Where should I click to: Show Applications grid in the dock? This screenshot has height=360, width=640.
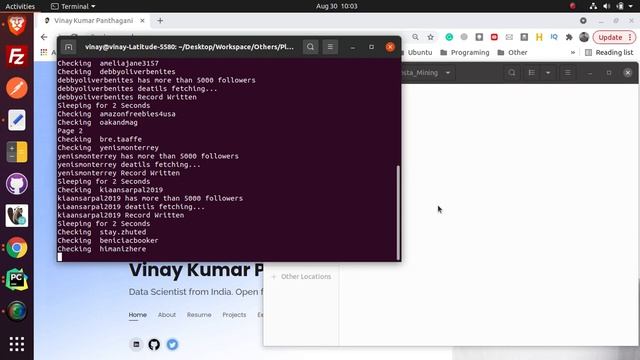[x=17, y=344]
